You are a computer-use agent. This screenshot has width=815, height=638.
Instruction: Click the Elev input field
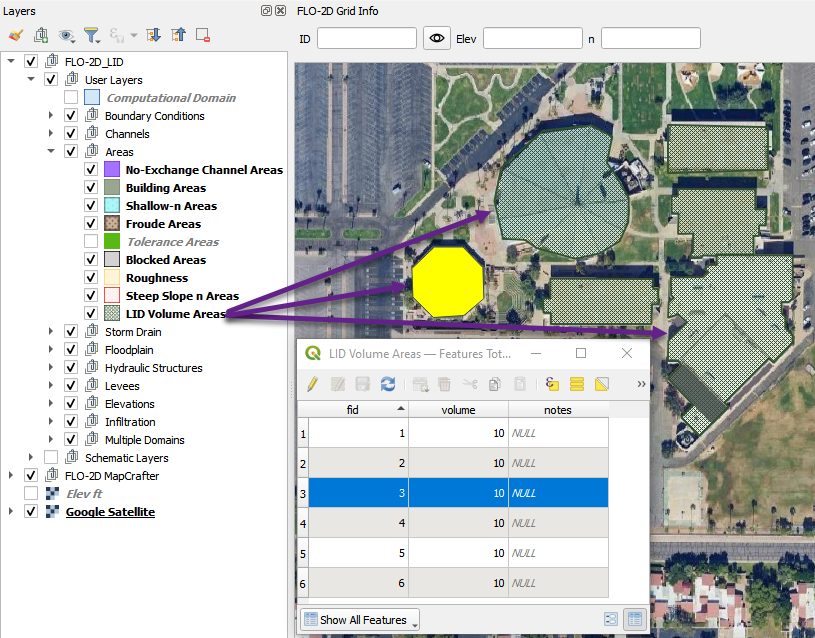pos(532,38)
